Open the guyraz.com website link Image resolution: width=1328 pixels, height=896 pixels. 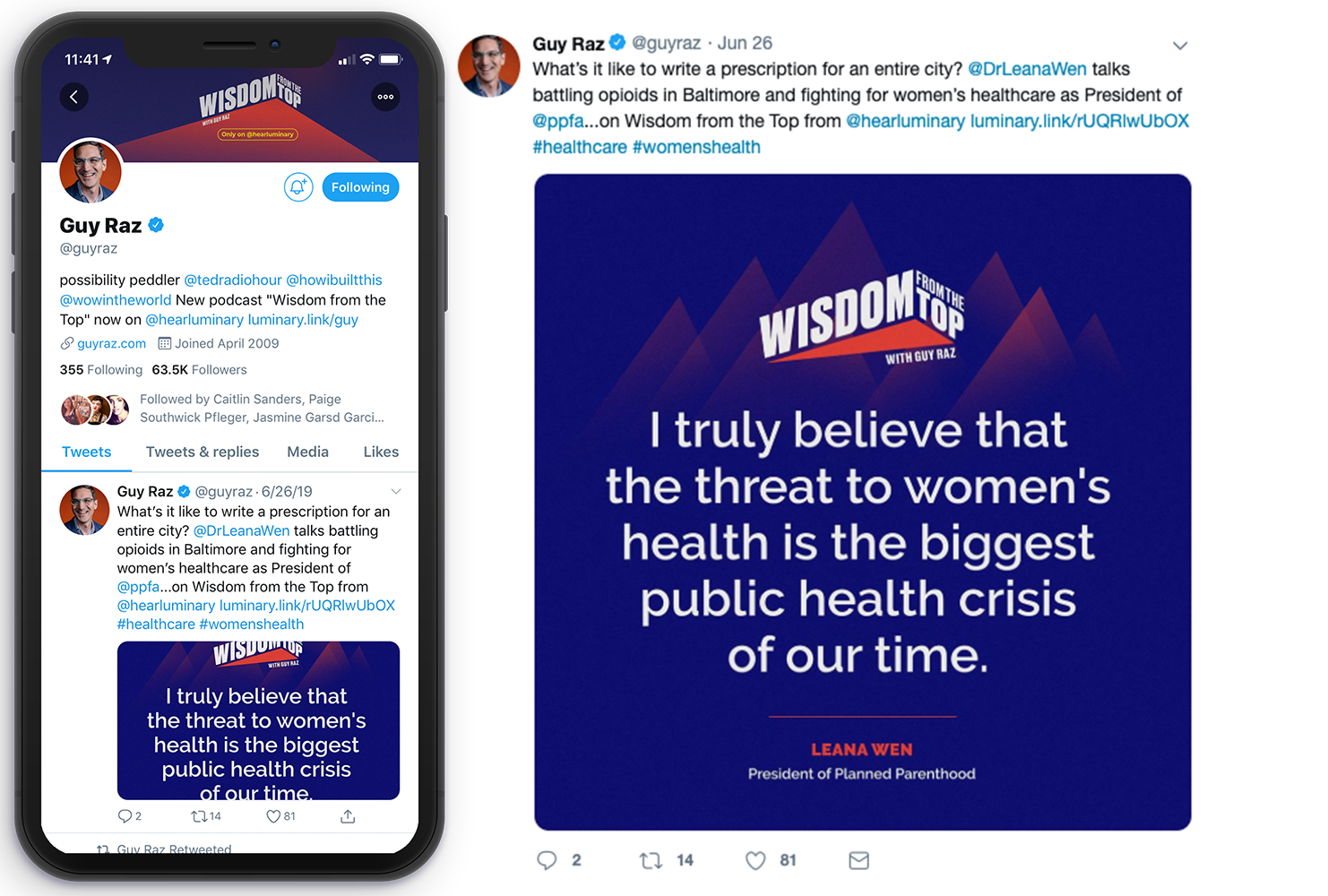click(111, 343)
